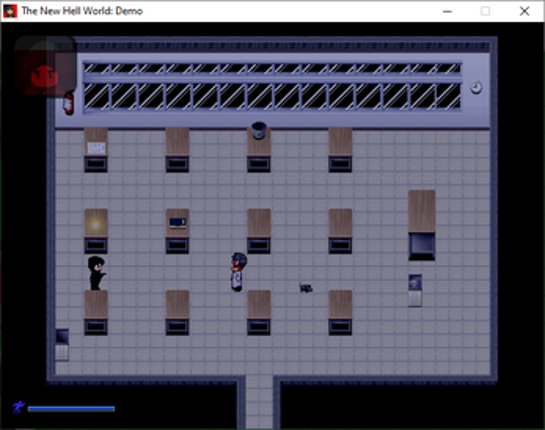Minimize the game window

point(447,11)
